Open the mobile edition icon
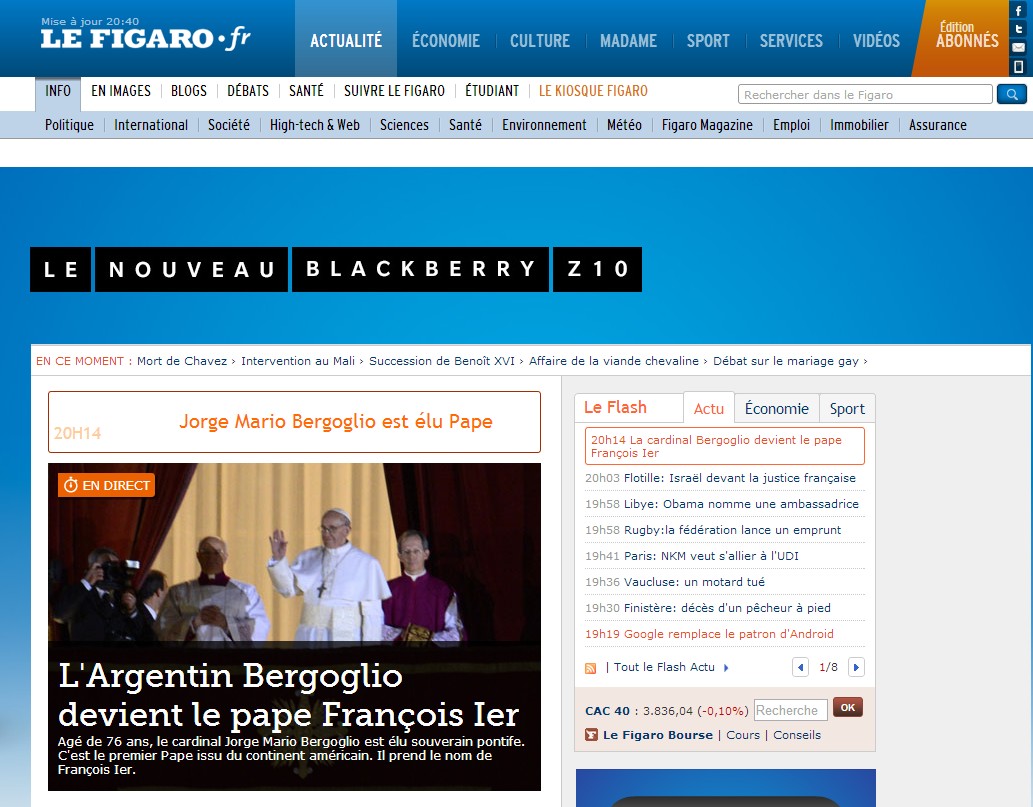1033x807 pixels. coord(1018,66)
